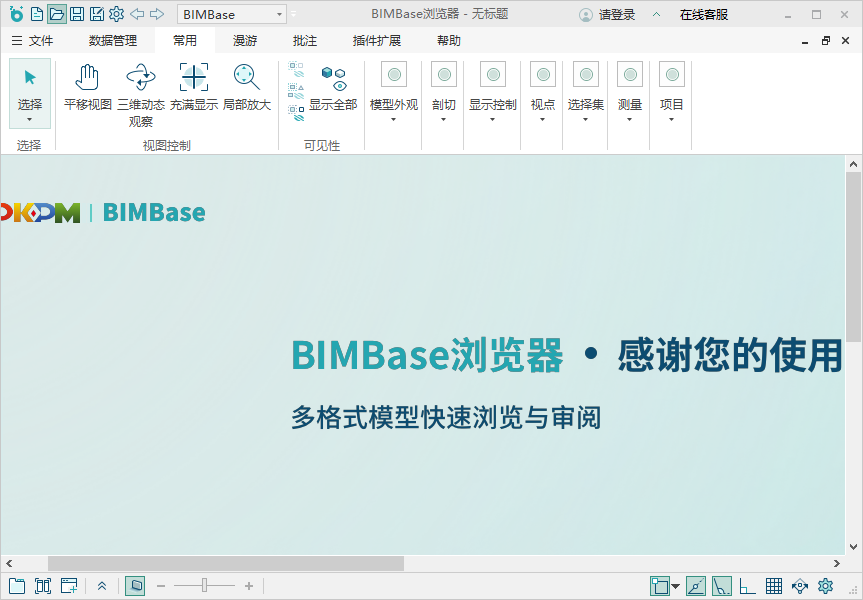Click the scroll right arrow on horizontal scrollbar

[x=837, y=563]
